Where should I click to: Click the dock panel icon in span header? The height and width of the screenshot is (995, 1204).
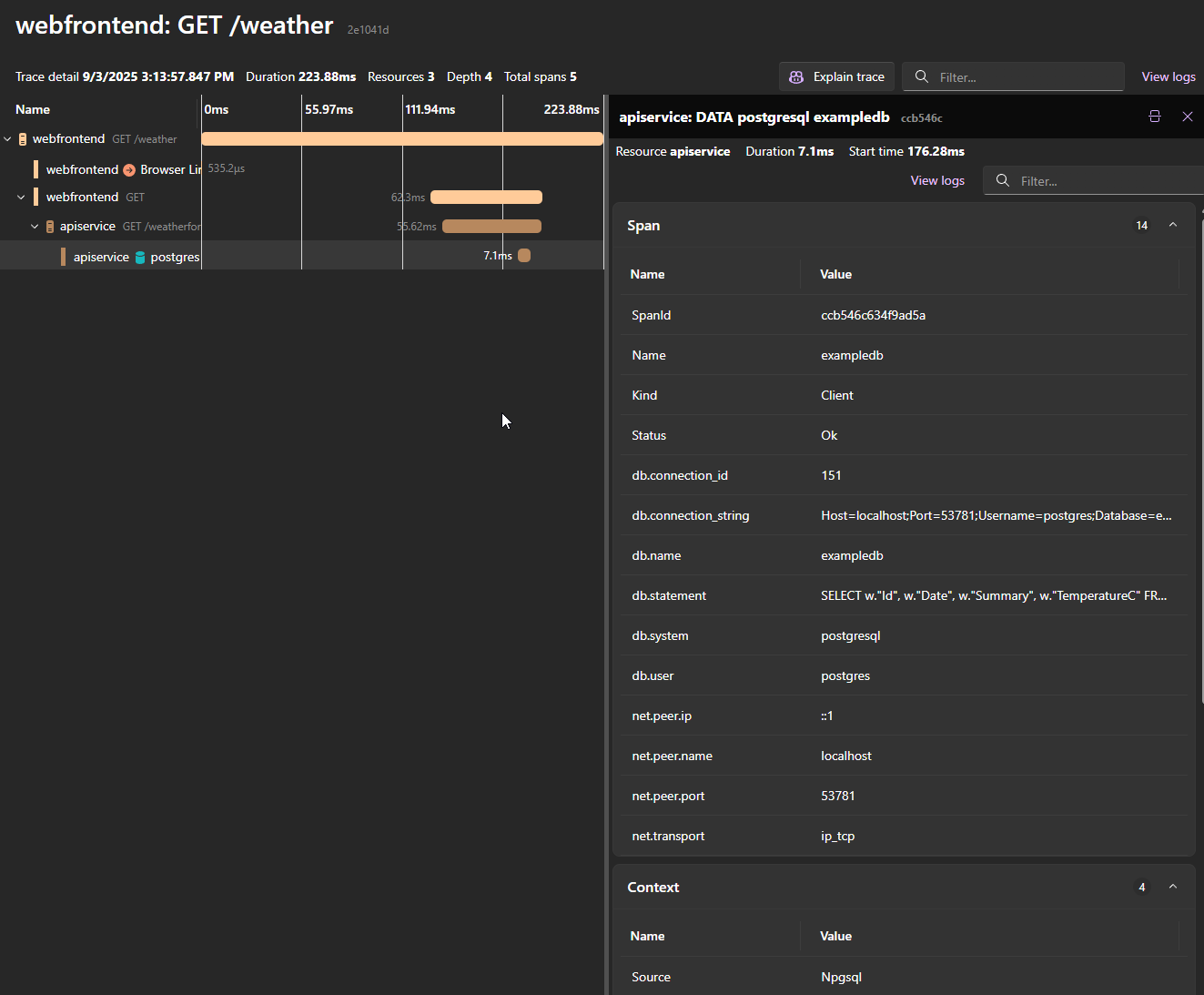[1155, 117]
